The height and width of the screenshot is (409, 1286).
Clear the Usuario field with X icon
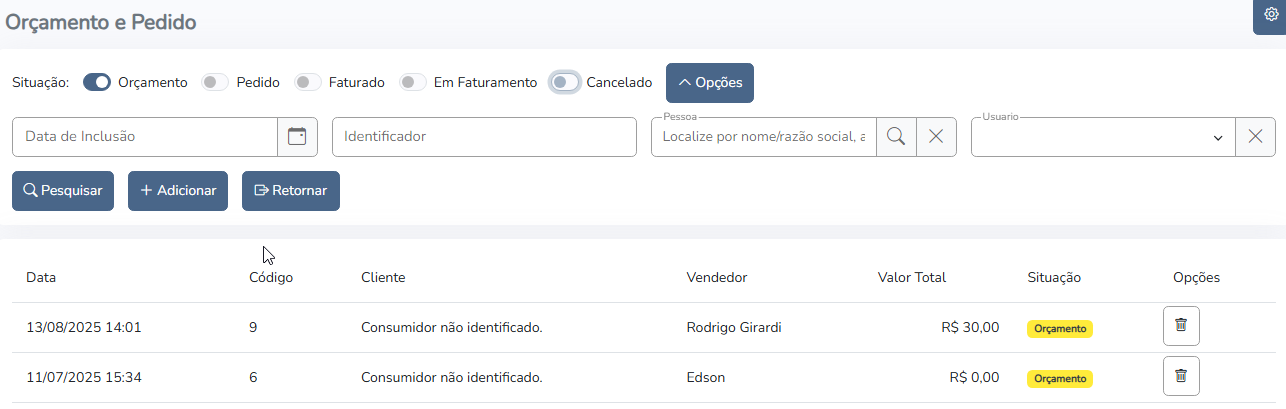point(1255,137)
